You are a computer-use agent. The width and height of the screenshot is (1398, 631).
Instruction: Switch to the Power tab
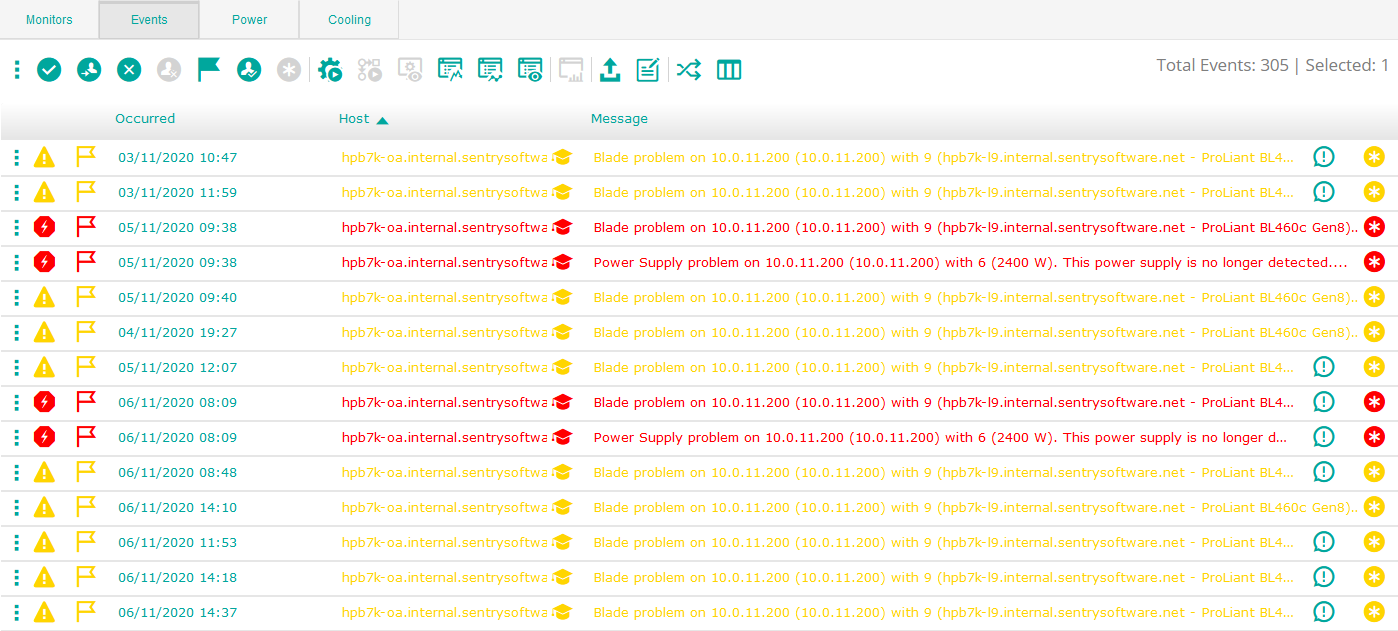[248, 19]
